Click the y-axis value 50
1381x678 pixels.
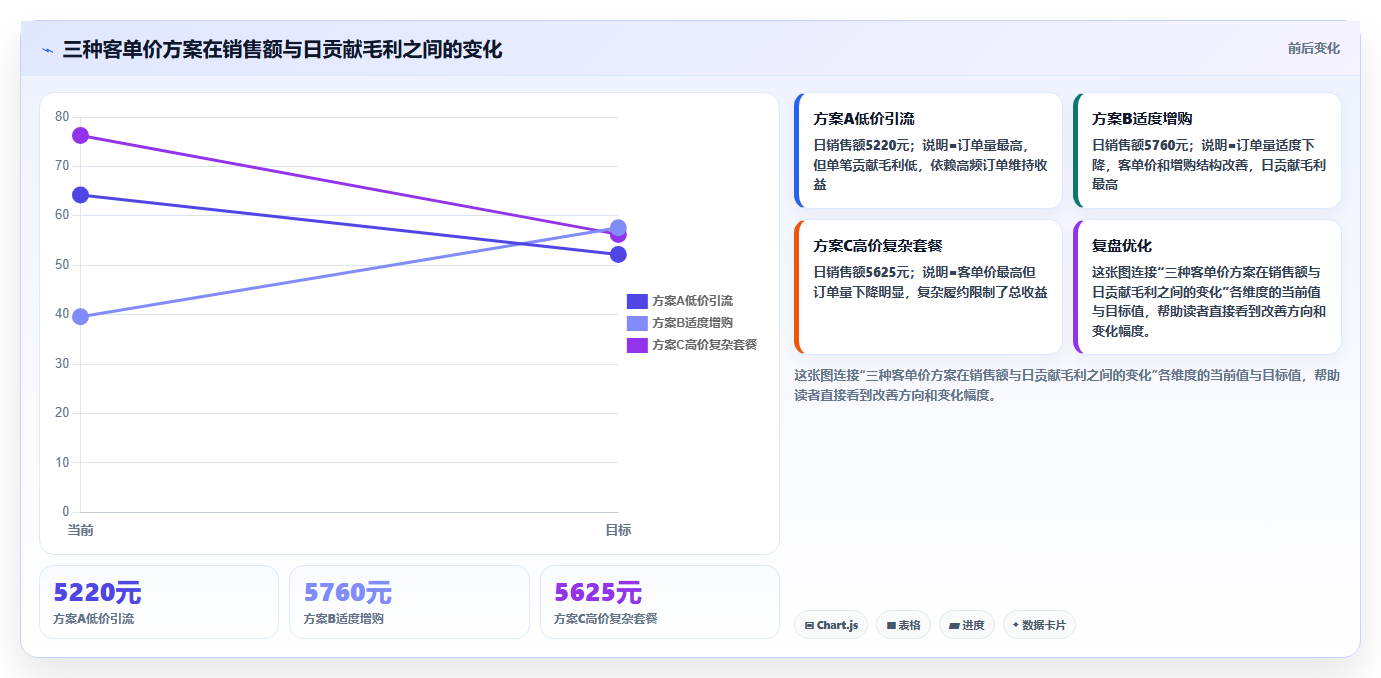[62, 265]
